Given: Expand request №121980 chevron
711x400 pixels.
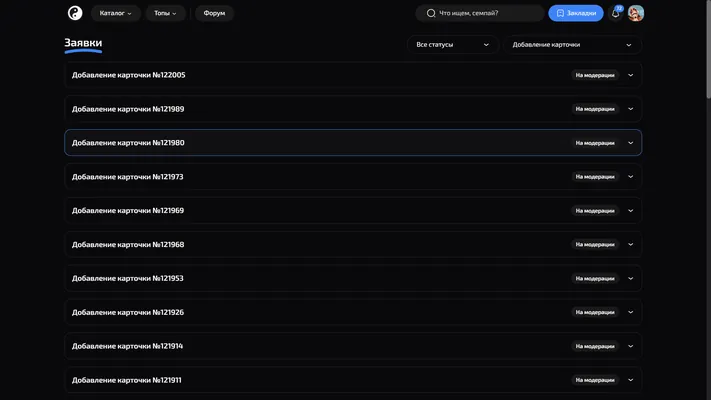Looking at the screenshot, I should click(x=630, y=143).
